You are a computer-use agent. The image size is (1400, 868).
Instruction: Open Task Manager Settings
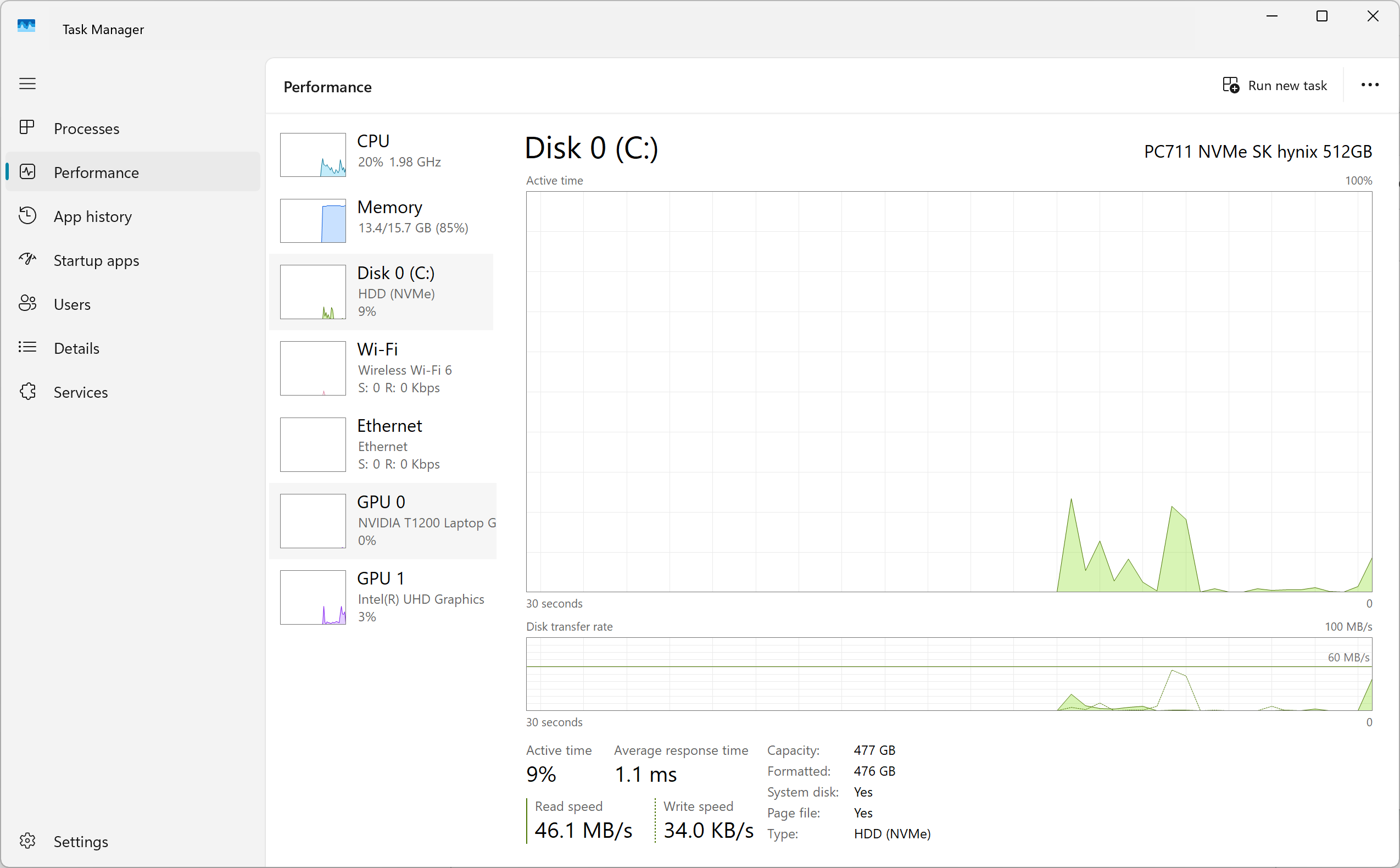(x=81, y=842)
